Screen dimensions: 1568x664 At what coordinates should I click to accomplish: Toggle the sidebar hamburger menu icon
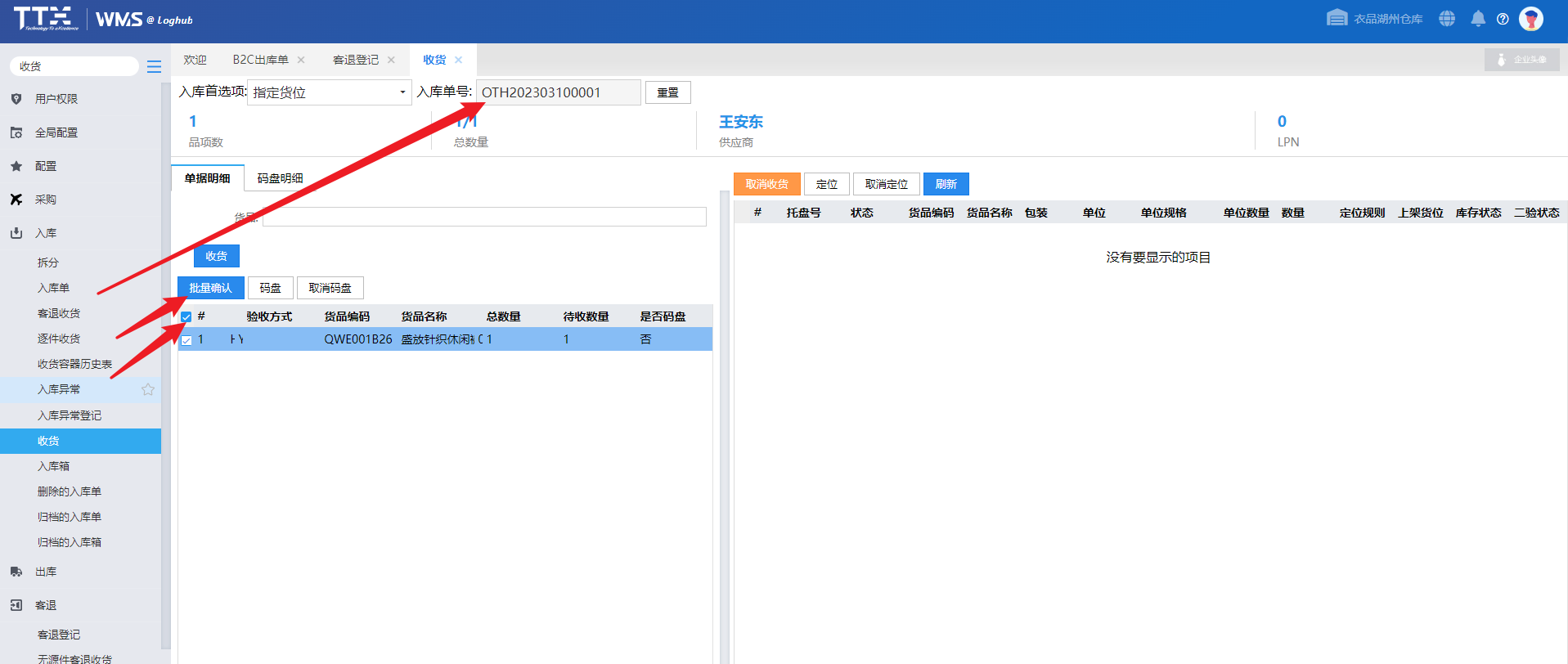(x=154, y=67)
